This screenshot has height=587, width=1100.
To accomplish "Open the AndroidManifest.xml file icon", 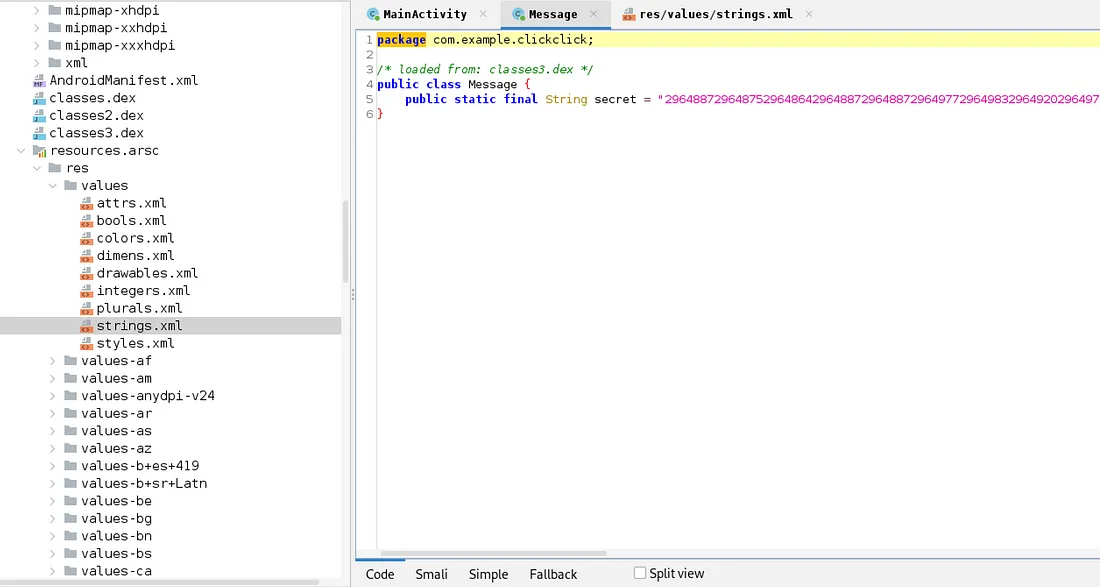I will tap(39, 81).
